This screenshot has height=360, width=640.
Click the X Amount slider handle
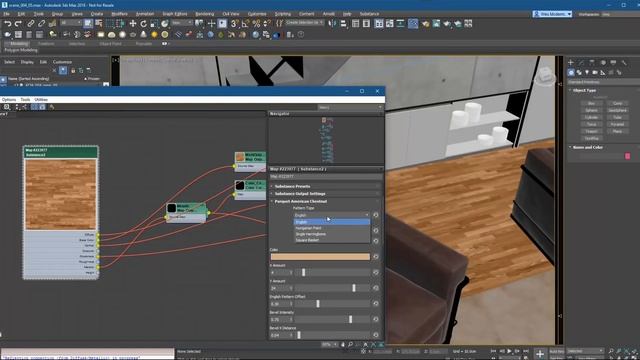click(303, 272)
